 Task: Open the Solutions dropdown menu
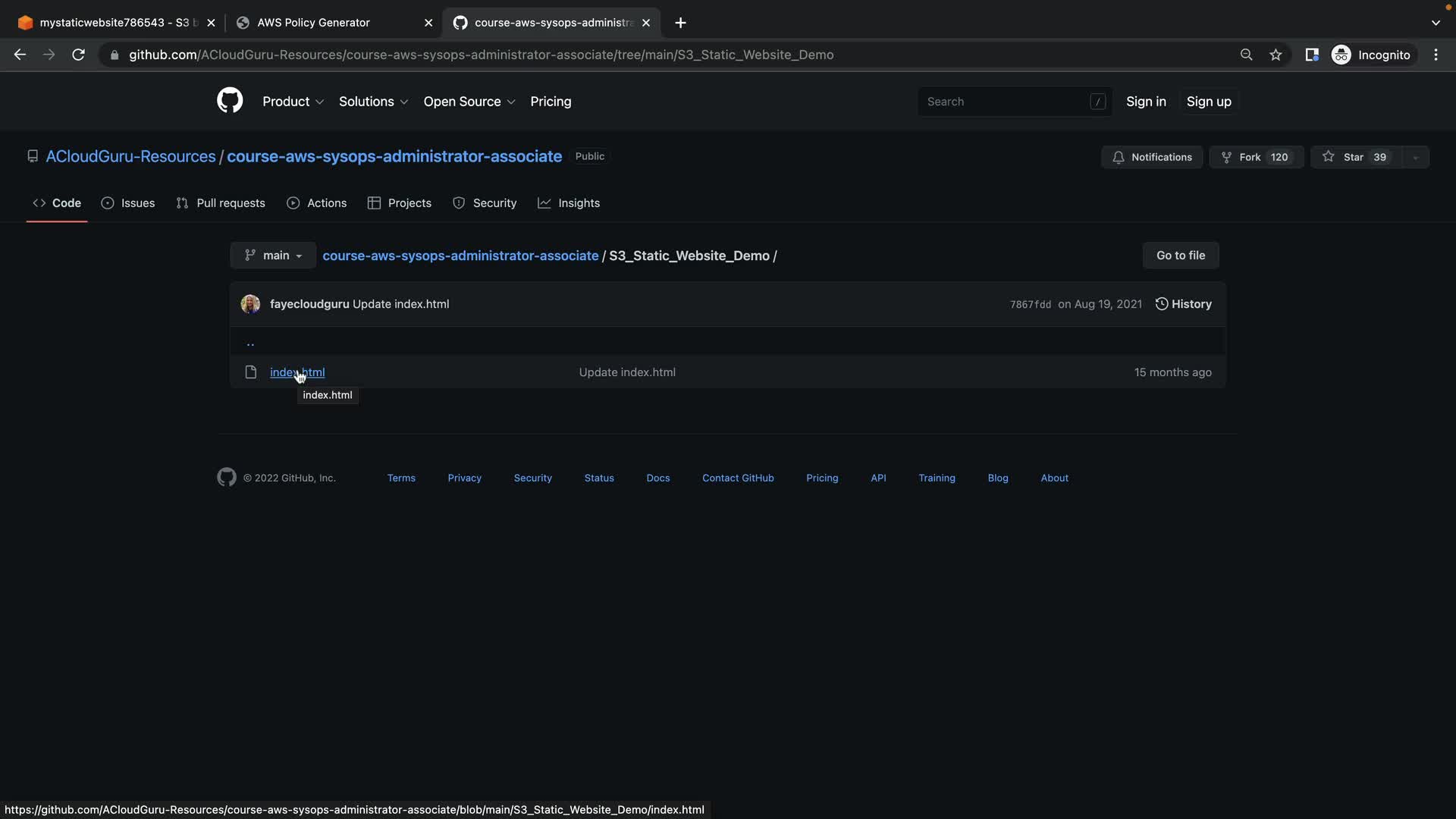point(373,102)
